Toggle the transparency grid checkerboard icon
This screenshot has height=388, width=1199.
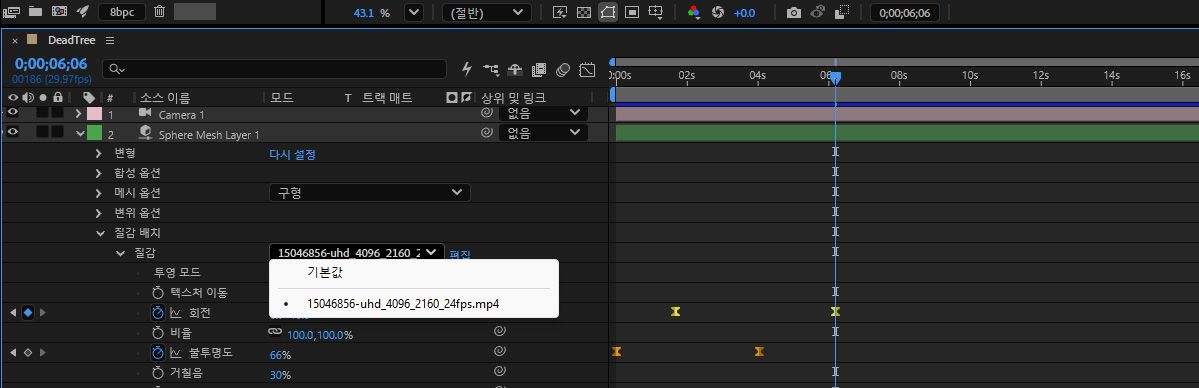tap(583, 13)
